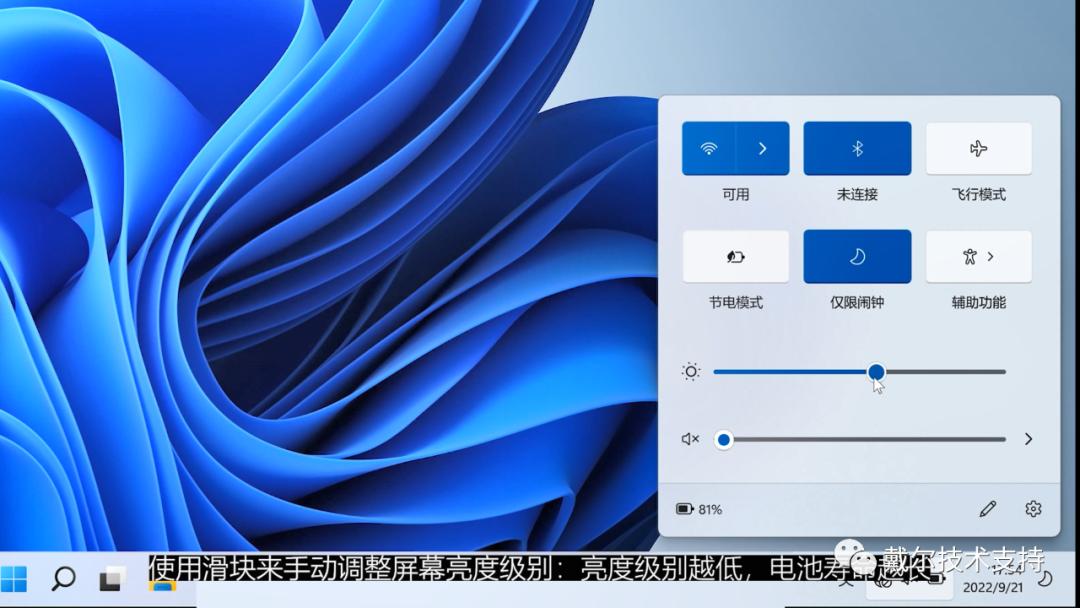Turn on 节电模式 battery saver
The image size is (1080, 608).
point(735,256)
